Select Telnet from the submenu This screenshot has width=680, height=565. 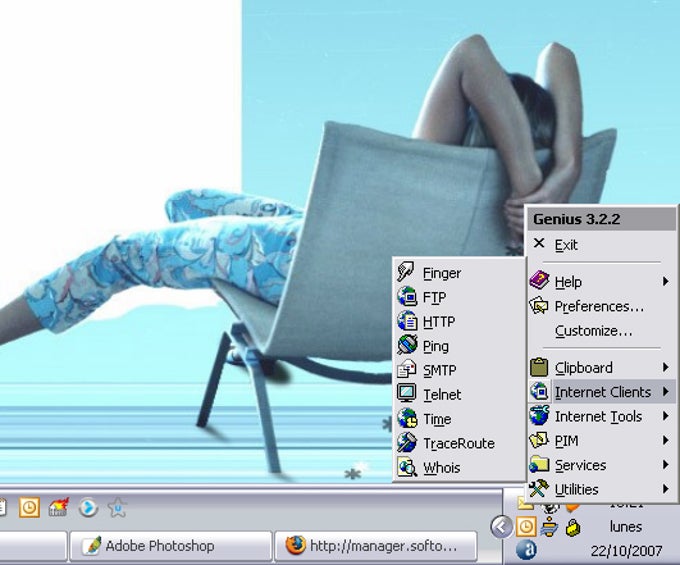click(x=459, y=394)
